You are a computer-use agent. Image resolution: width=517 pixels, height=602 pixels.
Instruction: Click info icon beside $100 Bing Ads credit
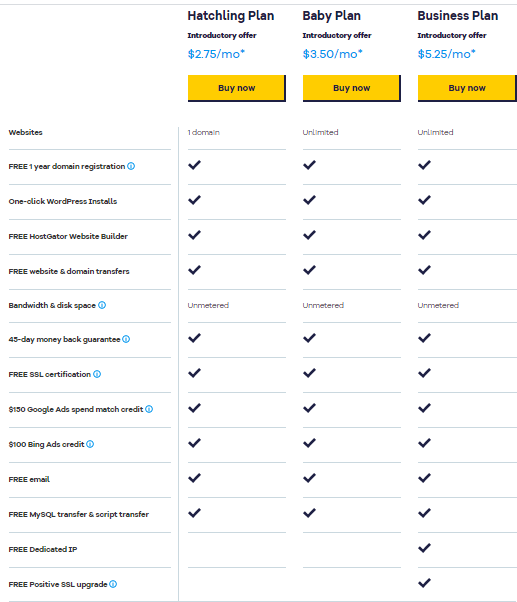90,444
